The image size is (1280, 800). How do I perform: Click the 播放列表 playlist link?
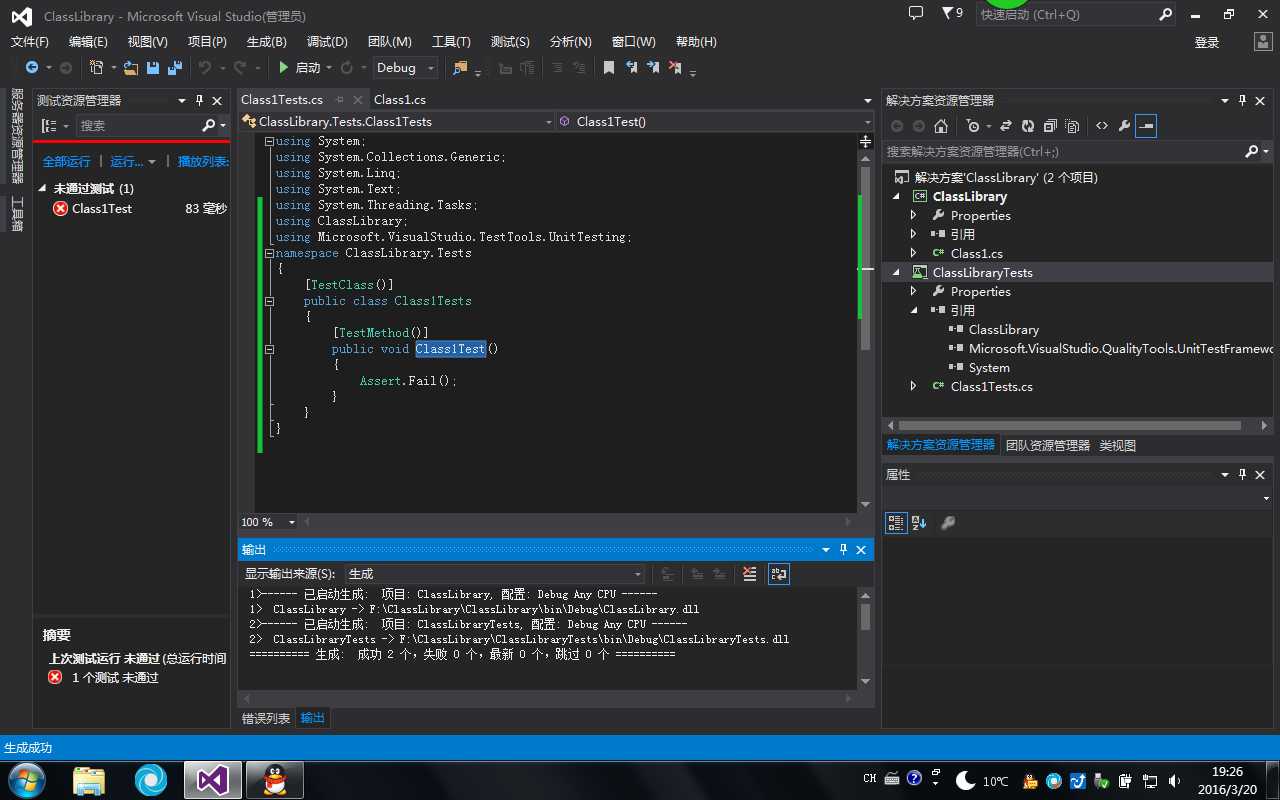pyautogui.click(x=202, y=162)
